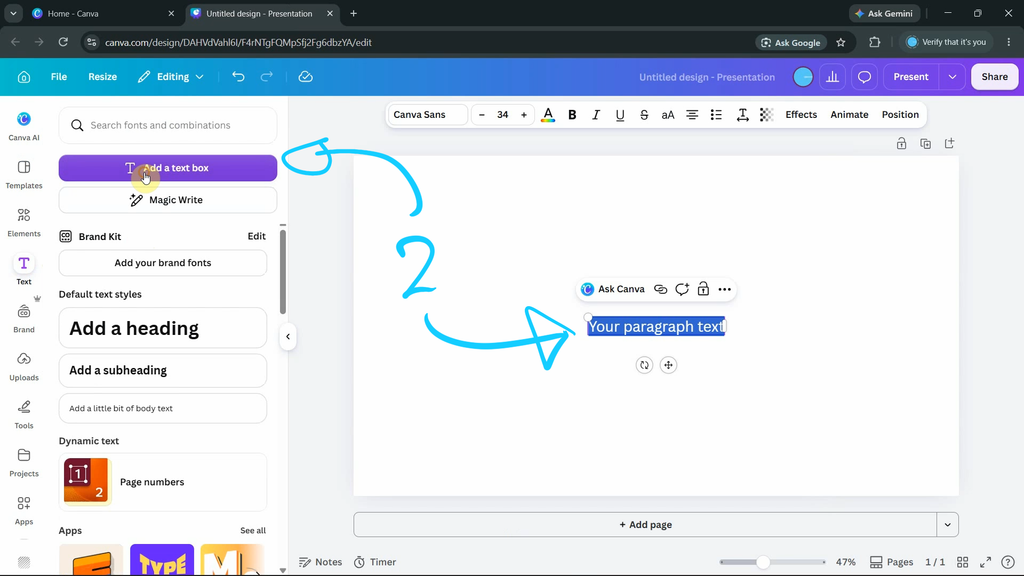See all apps link
The image size is (1024, 576).
(x=253, y=530)
